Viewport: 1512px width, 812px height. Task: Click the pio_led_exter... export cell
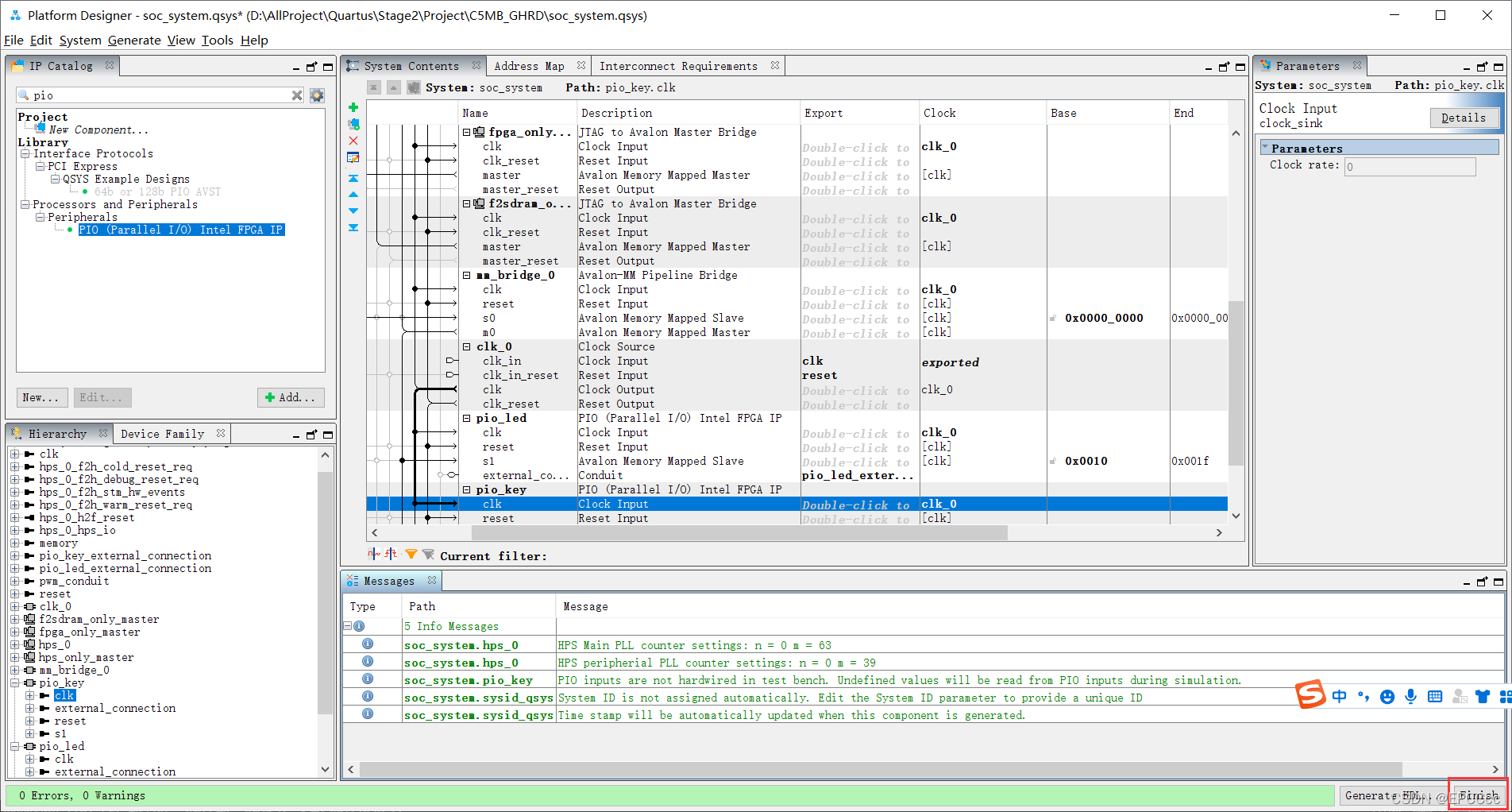(858, 475)
